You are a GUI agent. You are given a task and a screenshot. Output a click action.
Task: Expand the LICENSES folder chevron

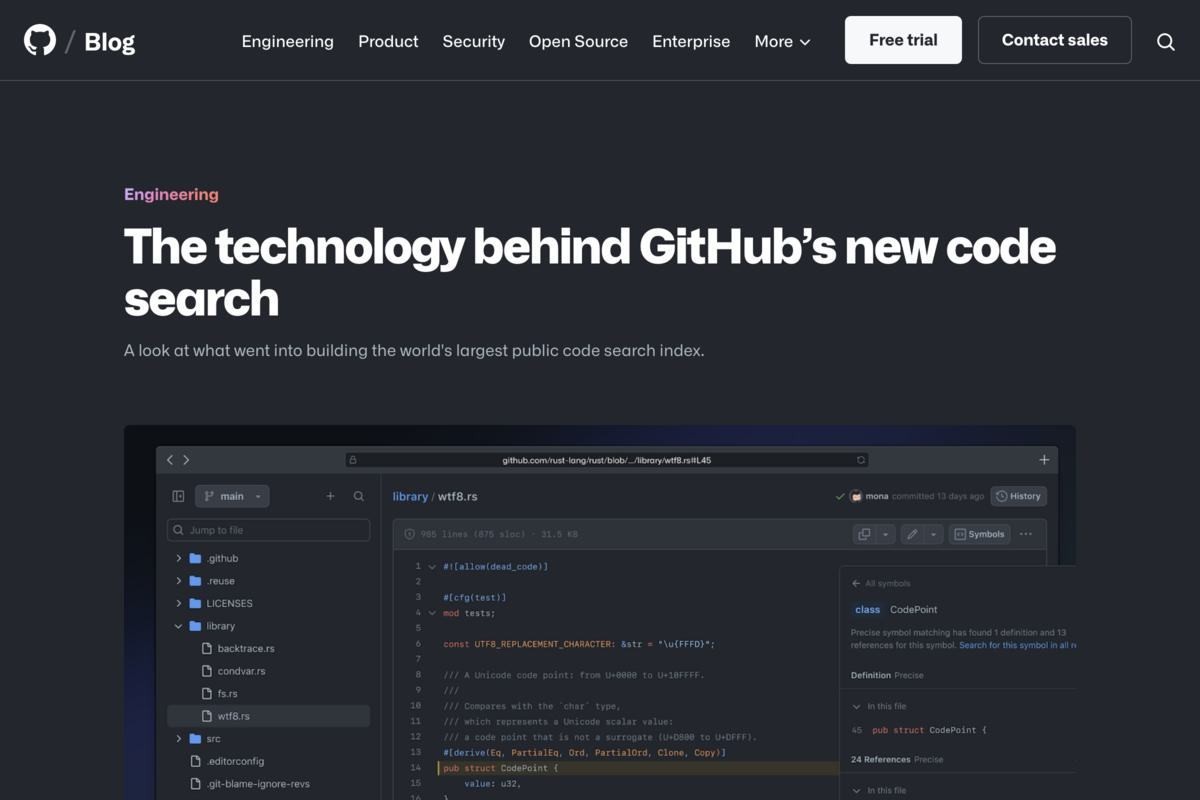(x=179, y=603)
